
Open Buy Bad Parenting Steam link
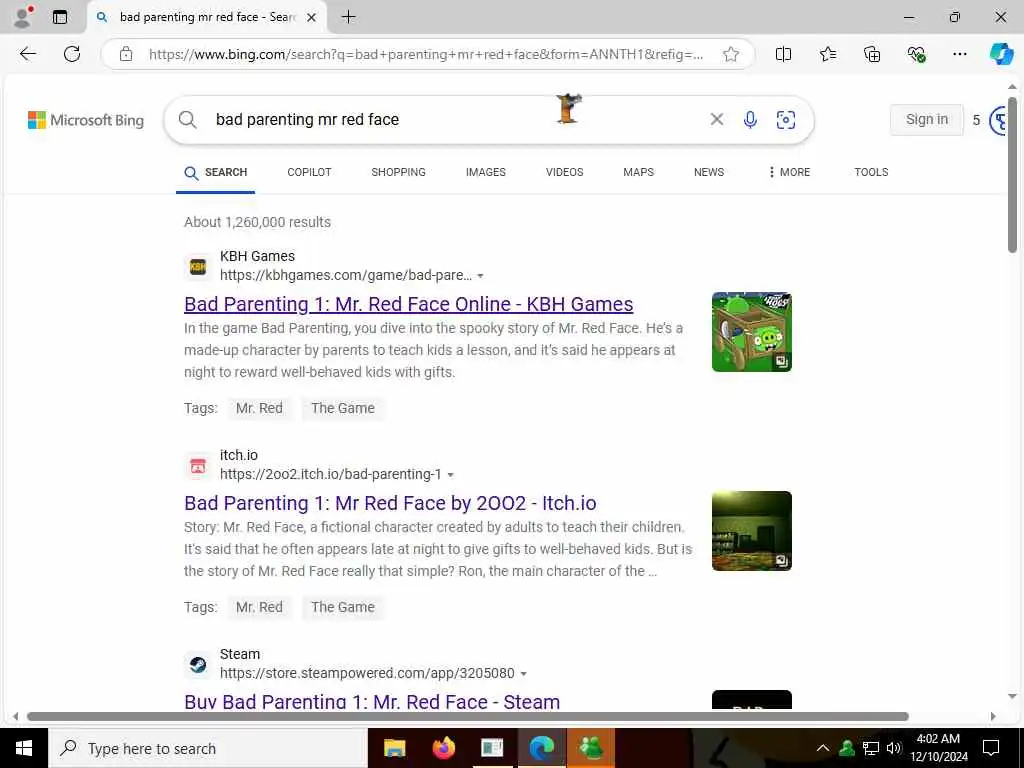372,701
